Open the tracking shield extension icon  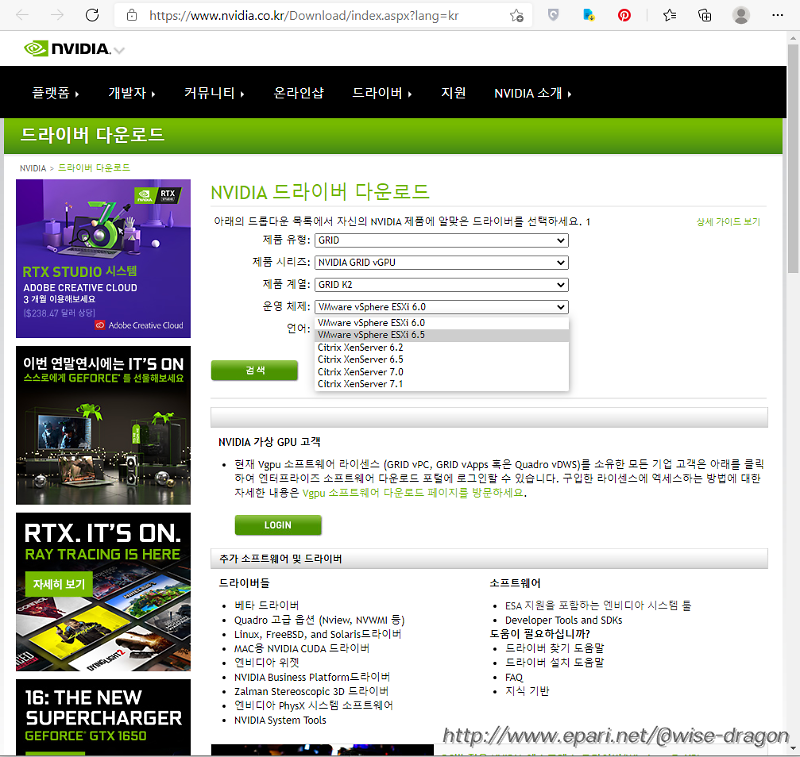coord(553,15)
